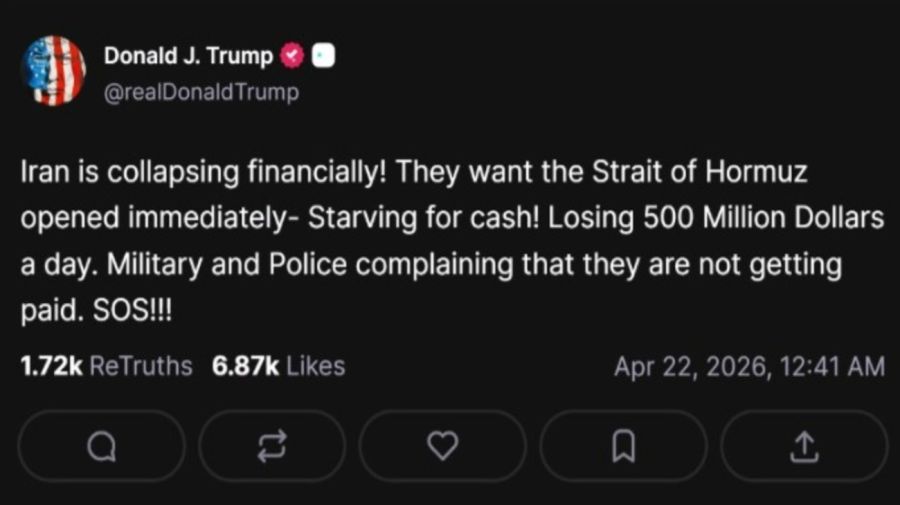Click the Apr 22, 2026 date

687,367
